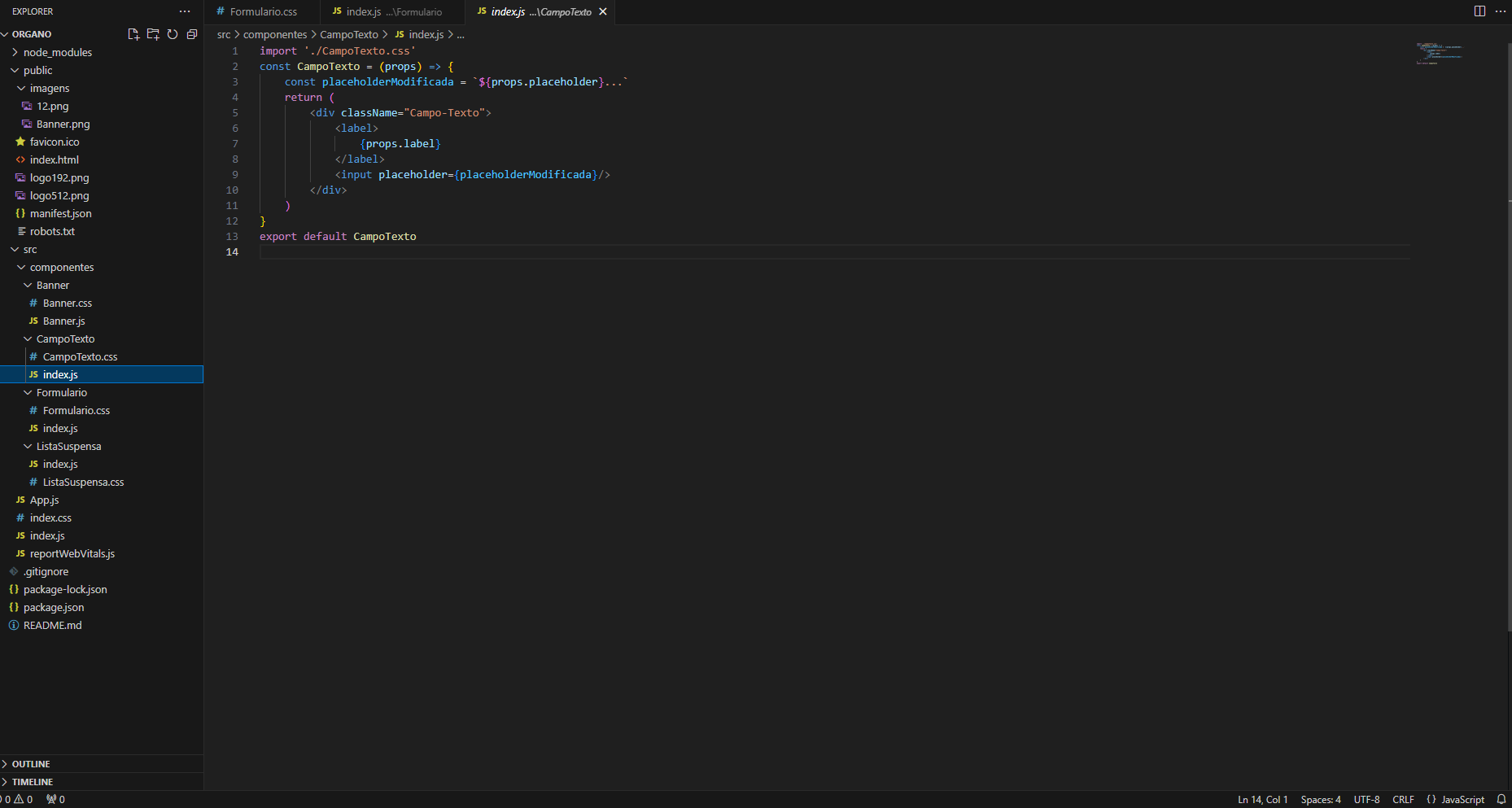Click the warnings count in status bar

click(24, 800)
